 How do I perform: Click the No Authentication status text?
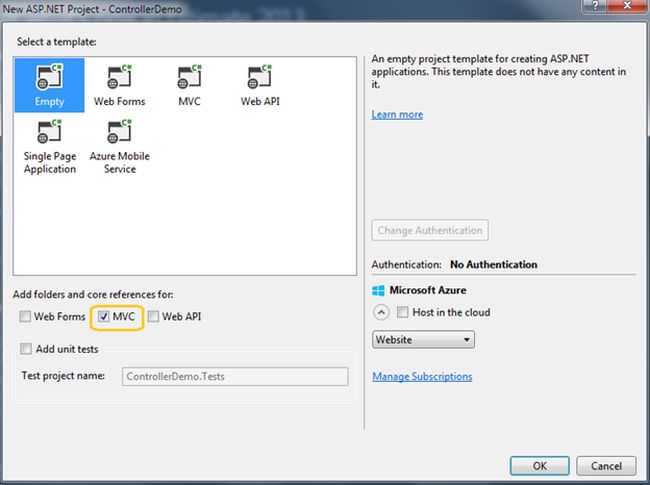(x=494, y=264)
